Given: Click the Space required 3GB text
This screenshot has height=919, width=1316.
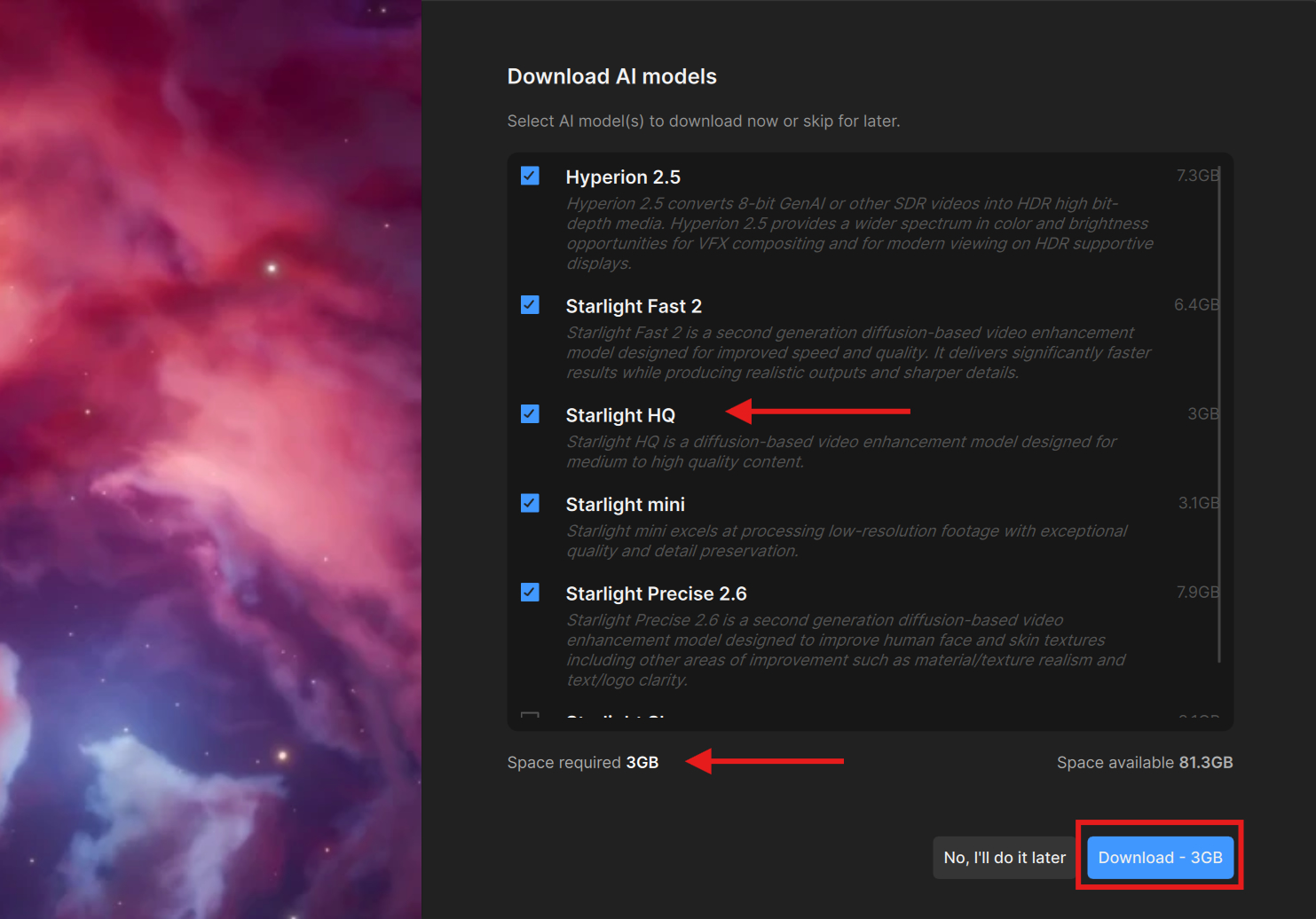Looking at the screenshot, I should coord(583,762).
